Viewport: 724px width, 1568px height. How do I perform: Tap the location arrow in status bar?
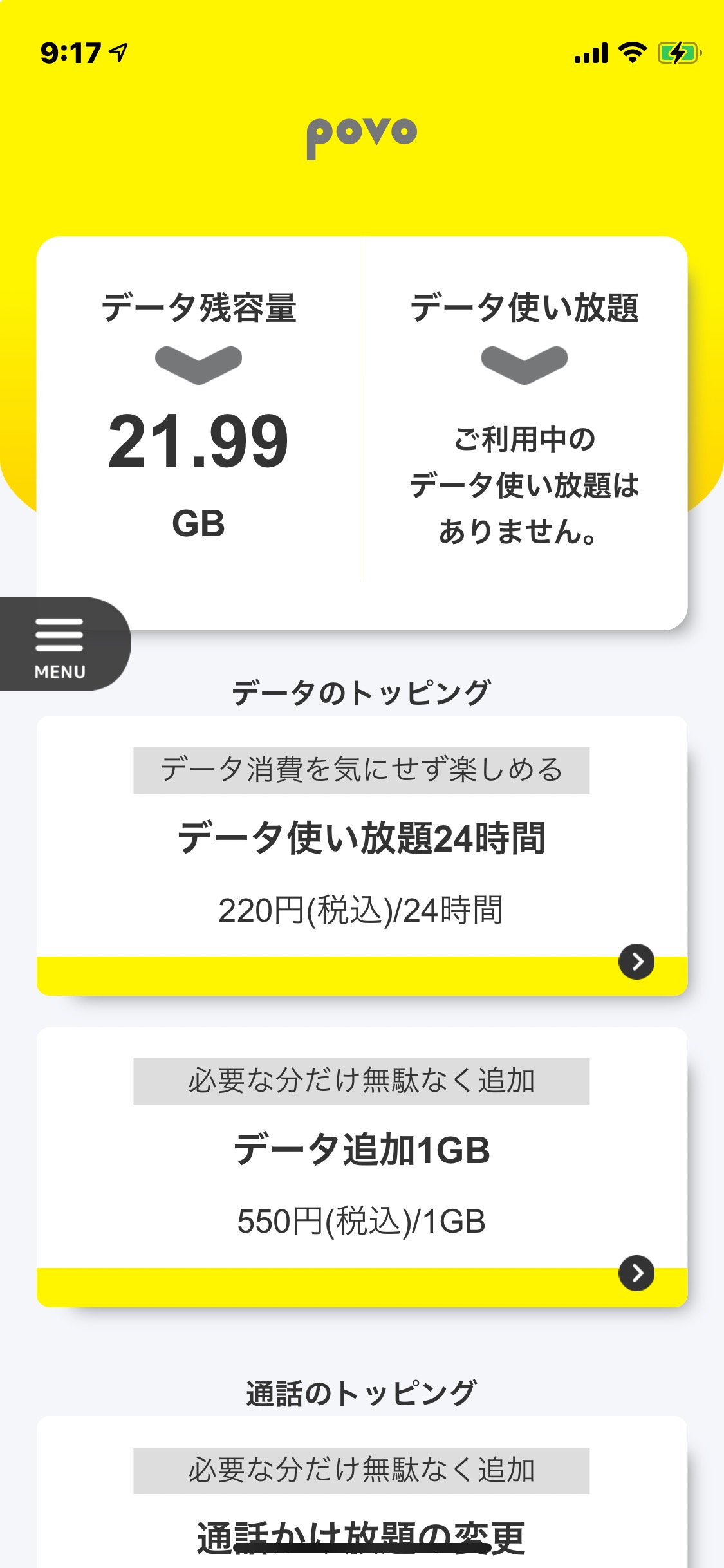click(118, 52)
